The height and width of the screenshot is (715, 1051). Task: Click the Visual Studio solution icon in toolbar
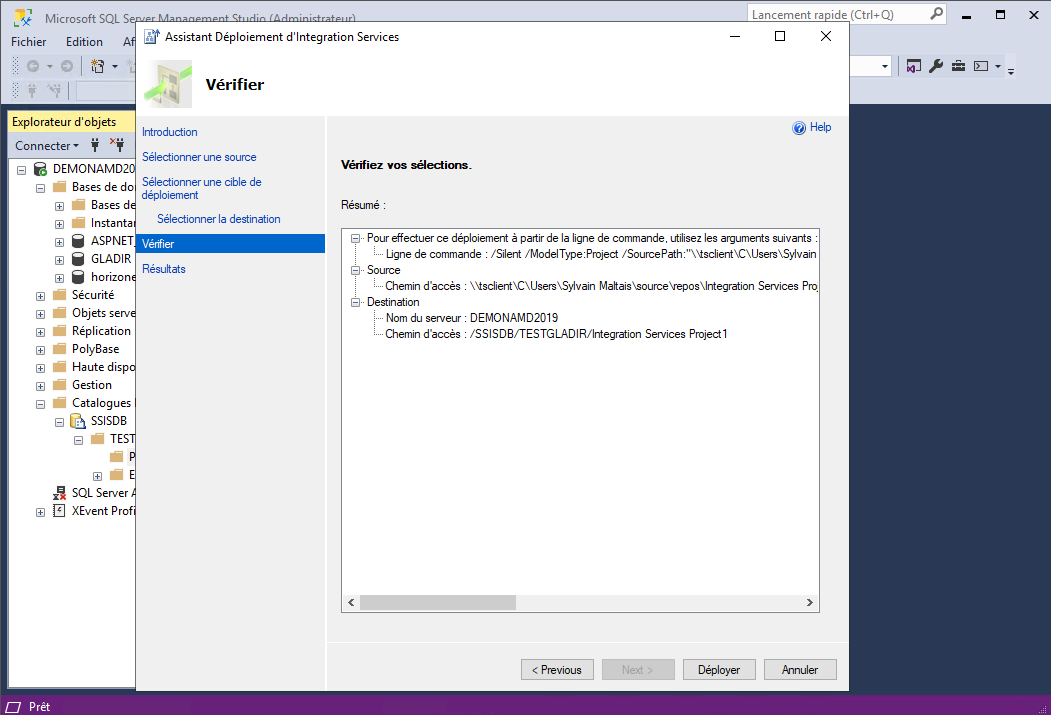(x=914, y=66)
